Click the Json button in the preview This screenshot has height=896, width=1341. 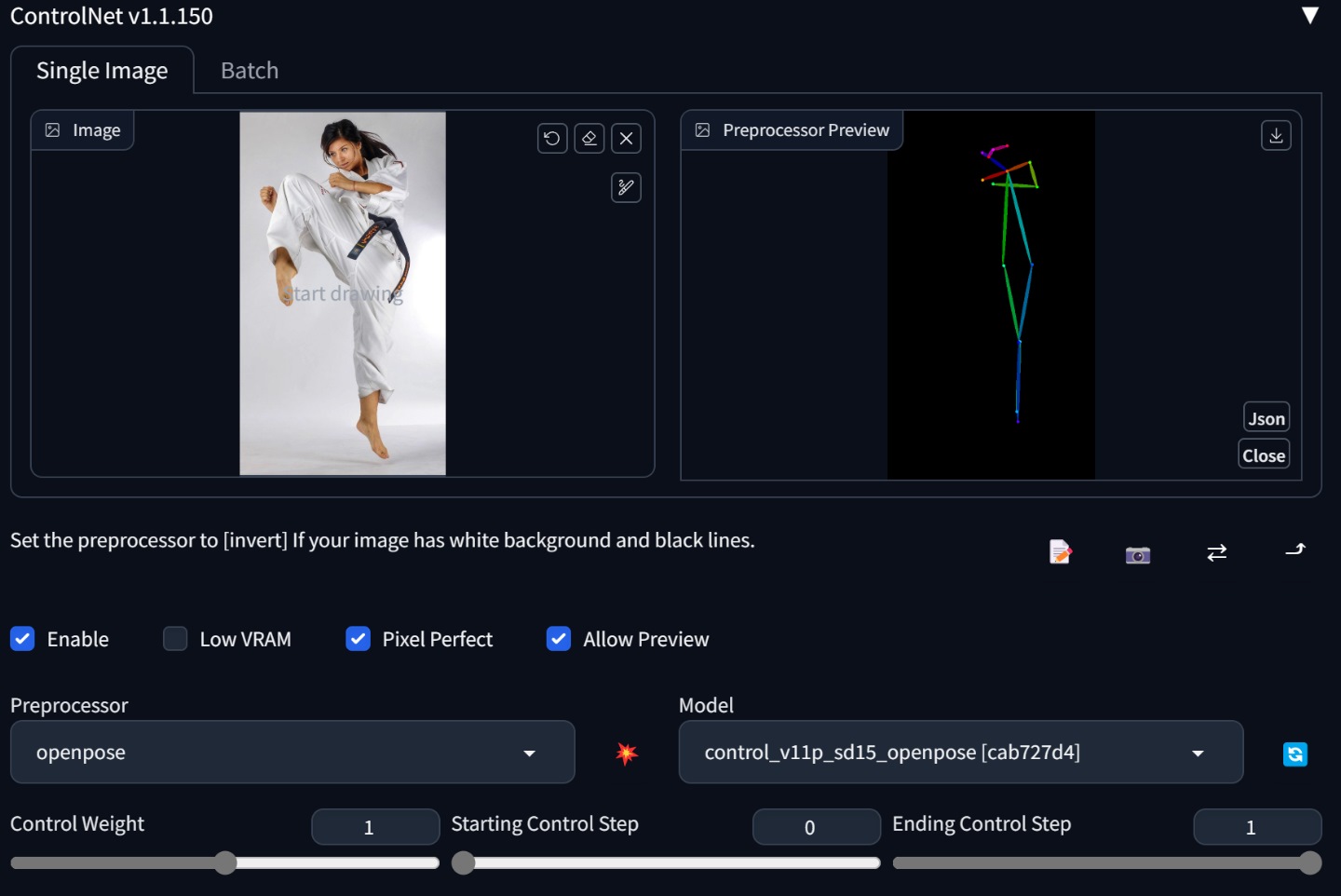coord(1266,418)
